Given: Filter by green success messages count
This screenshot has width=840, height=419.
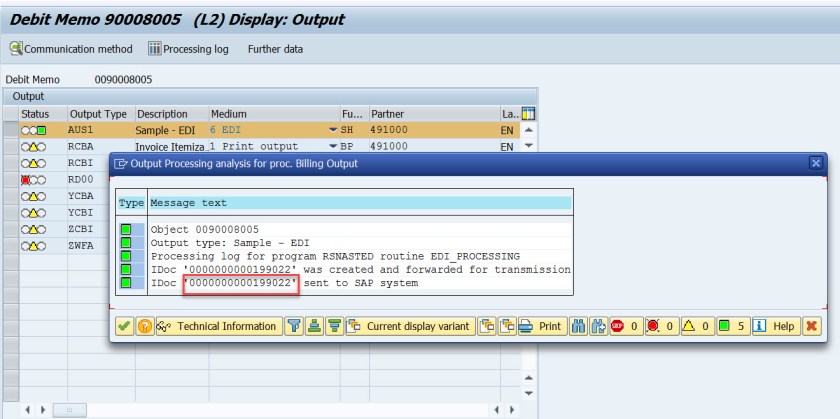Looking at the screenshot, I should [733, 326].
